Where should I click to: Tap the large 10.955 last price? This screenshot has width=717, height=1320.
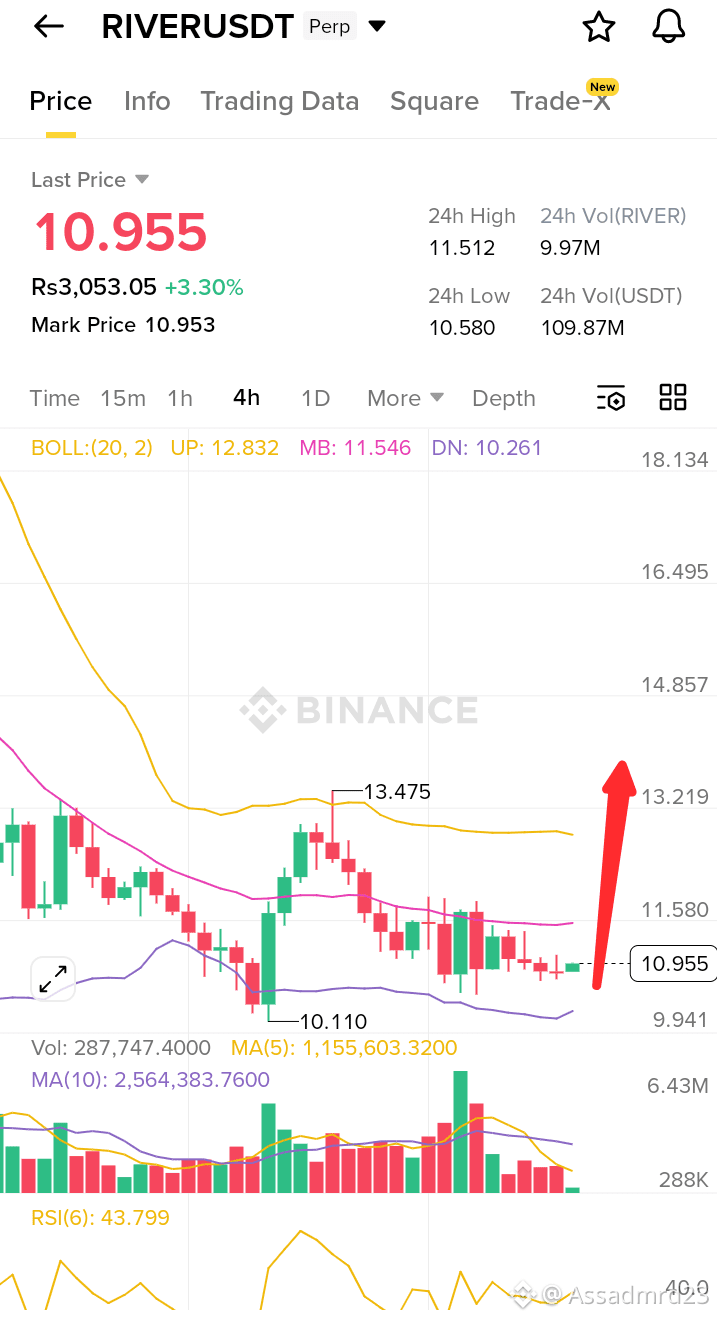point(120,232)
